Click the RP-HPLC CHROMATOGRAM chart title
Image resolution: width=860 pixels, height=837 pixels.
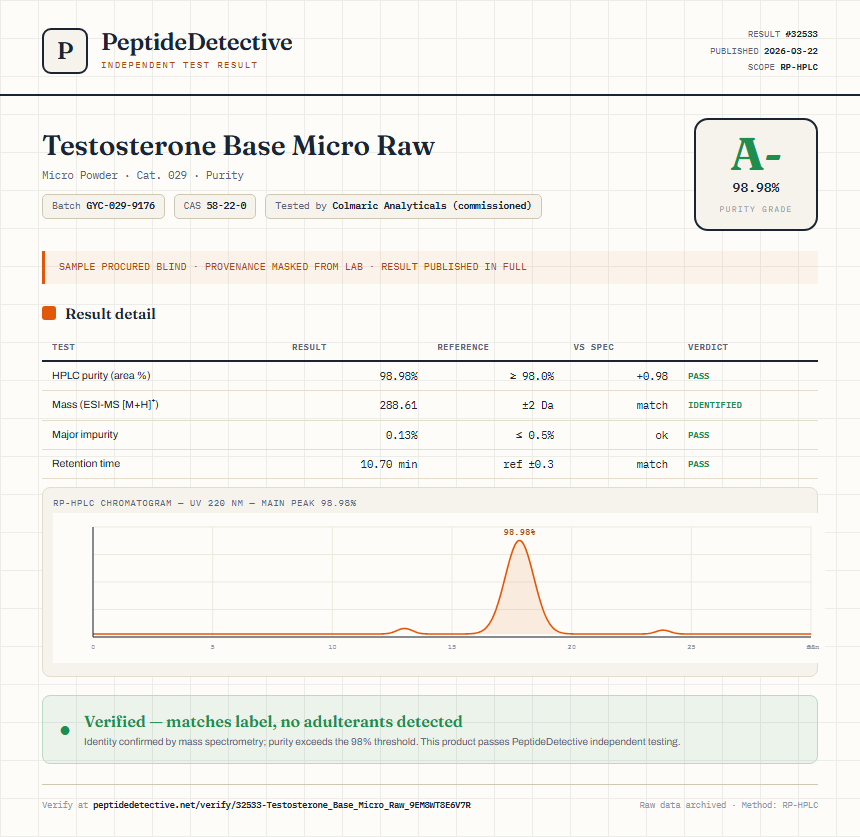205,503
